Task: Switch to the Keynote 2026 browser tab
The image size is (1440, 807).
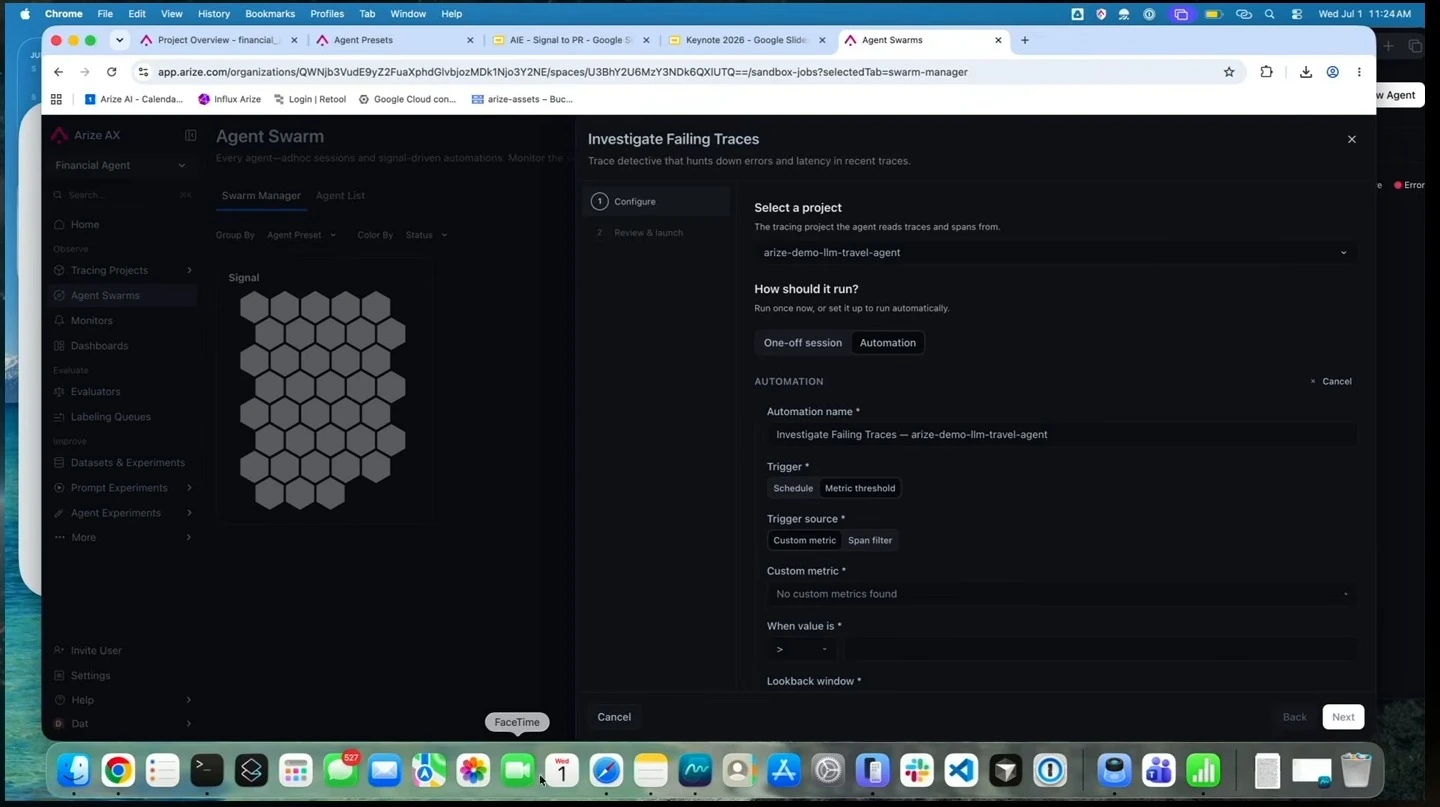Action: [747, 40]
